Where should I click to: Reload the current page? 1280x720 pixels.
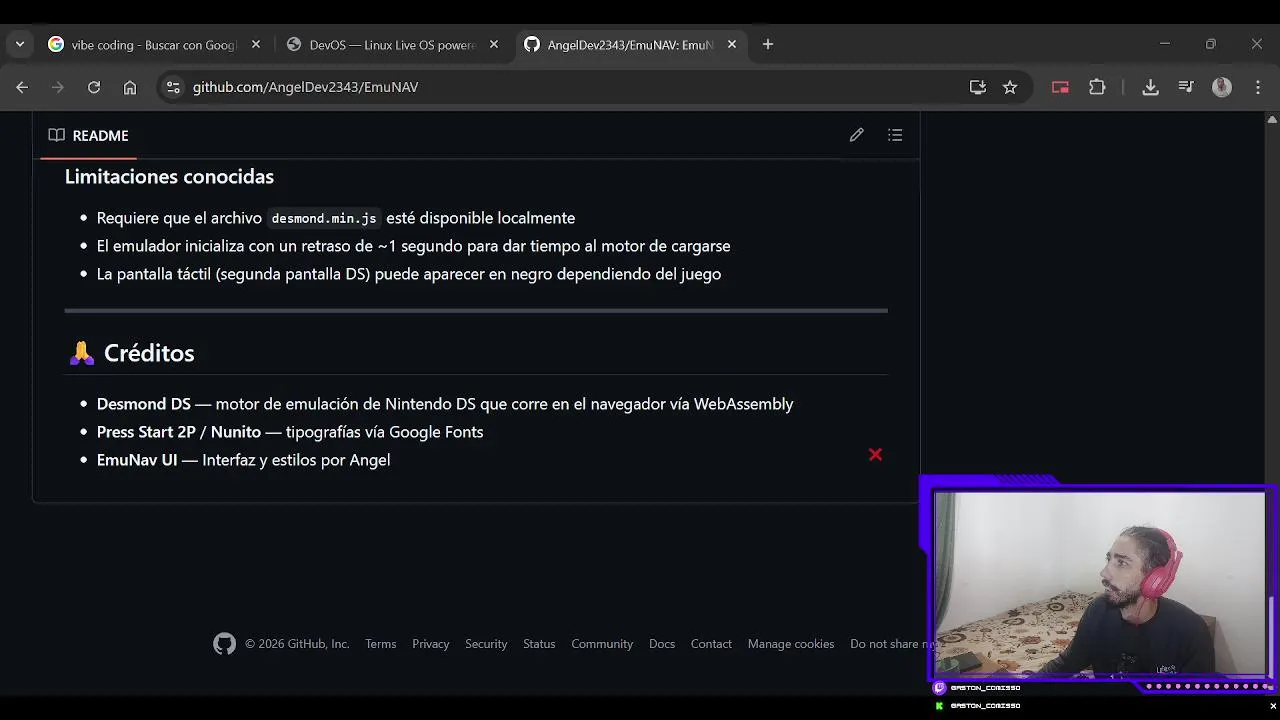(94, 87)
